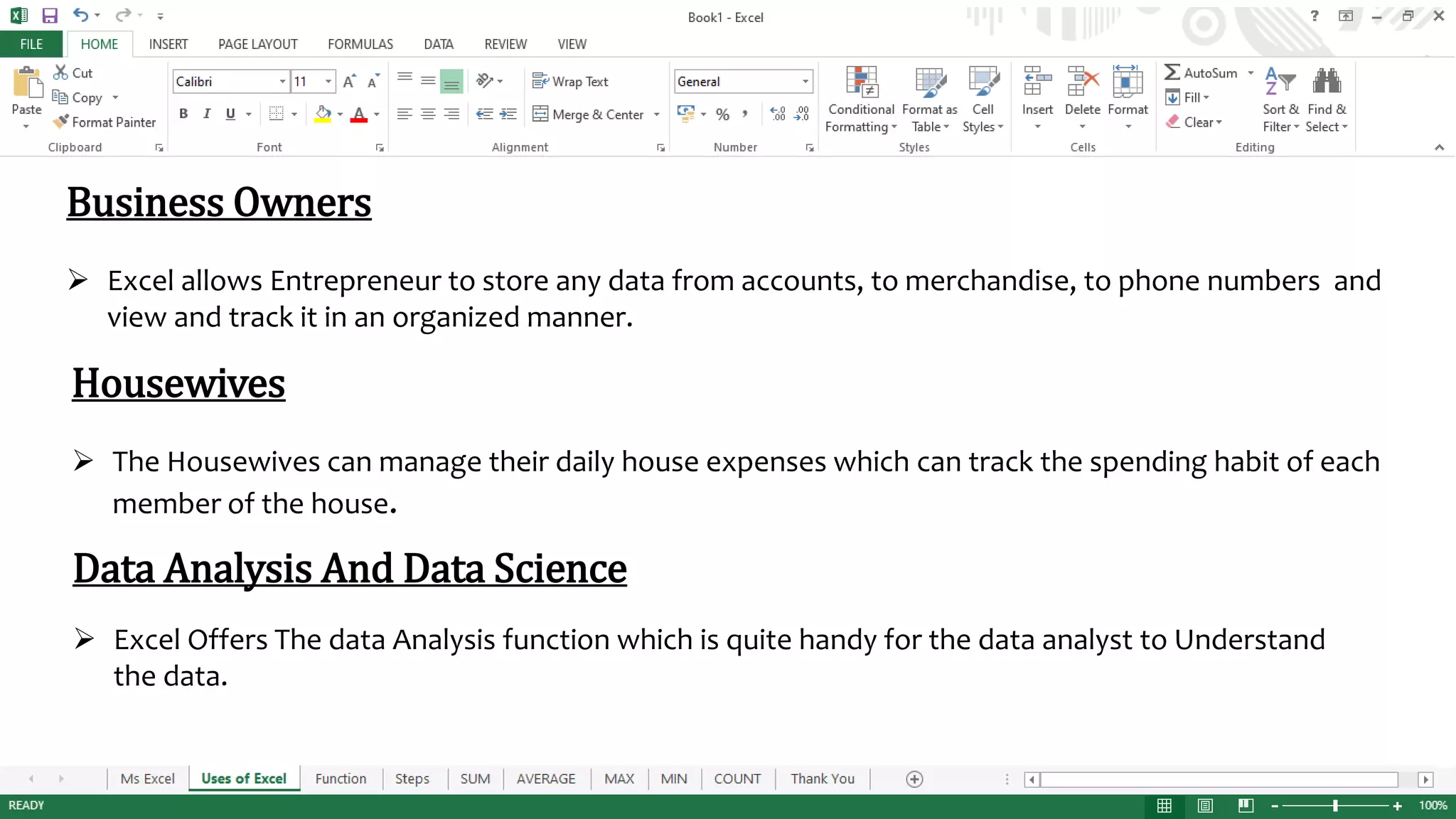This screenshot has height=819, width=1456.
Task: Open the Orientation text rotation tool
Action: [485, 80]
